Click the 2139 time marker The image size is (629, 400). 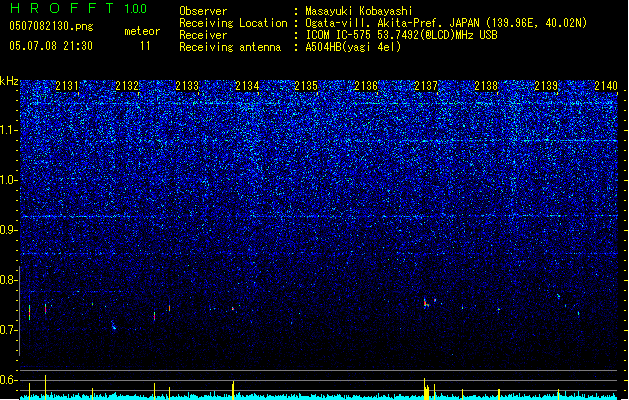pyautogui.click(x=546, y=86)
